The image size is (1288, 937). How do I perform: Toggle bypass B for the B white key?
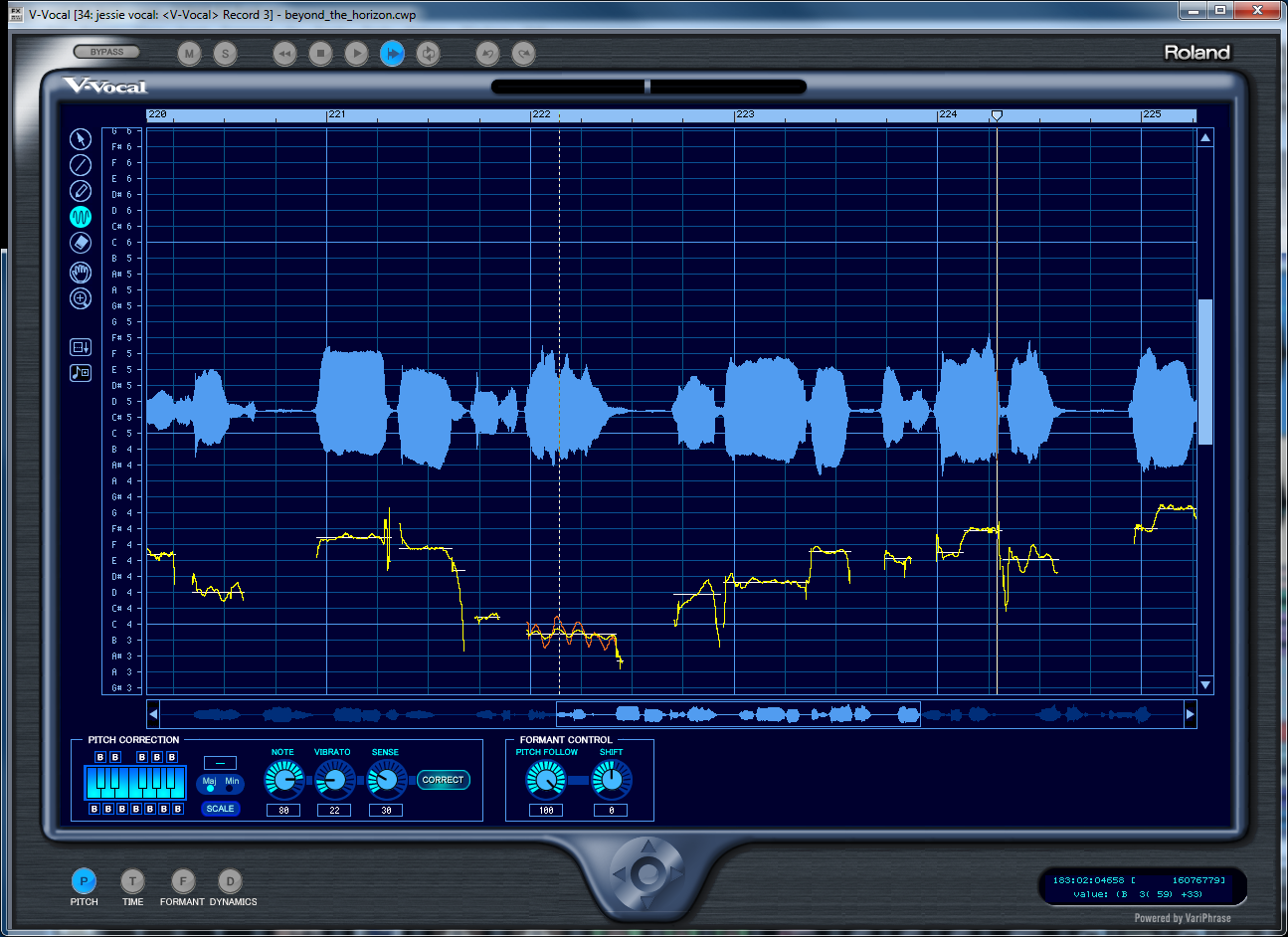(x=178, y=809)
